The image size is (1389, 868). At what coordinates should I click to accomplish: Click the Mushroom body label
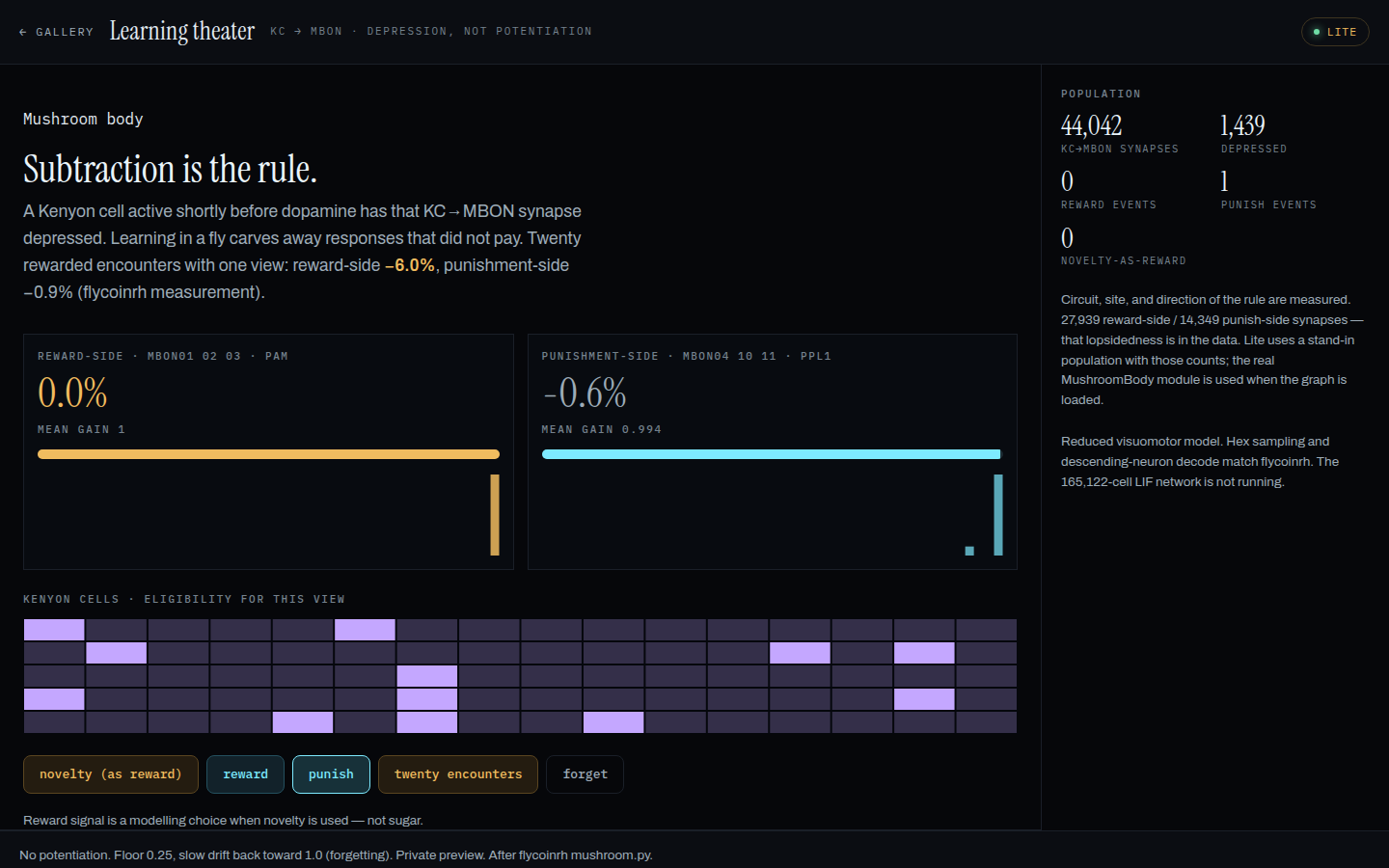[x=83, y=119]
